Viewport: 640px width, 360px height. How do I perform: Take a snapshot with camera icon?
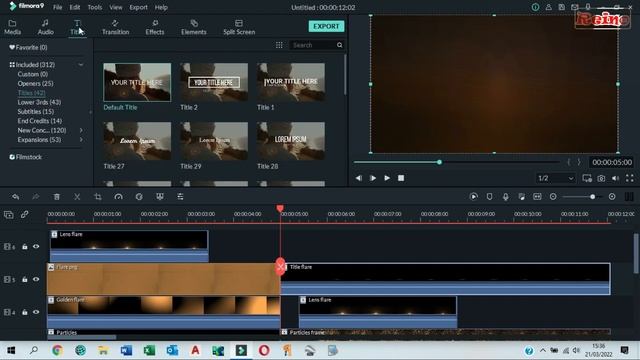[601, 178]
